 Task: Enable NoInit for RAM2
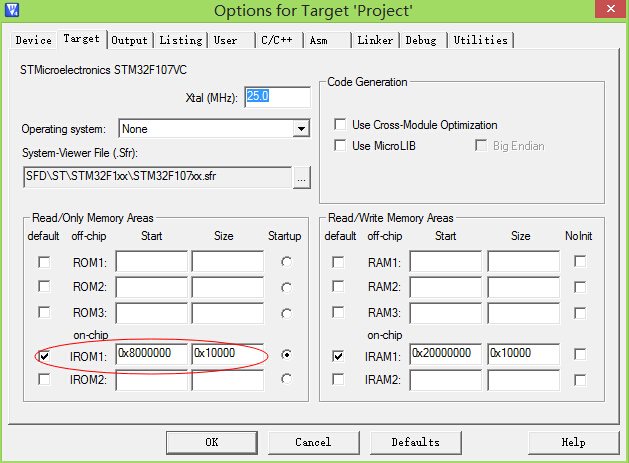pos(580,287)
